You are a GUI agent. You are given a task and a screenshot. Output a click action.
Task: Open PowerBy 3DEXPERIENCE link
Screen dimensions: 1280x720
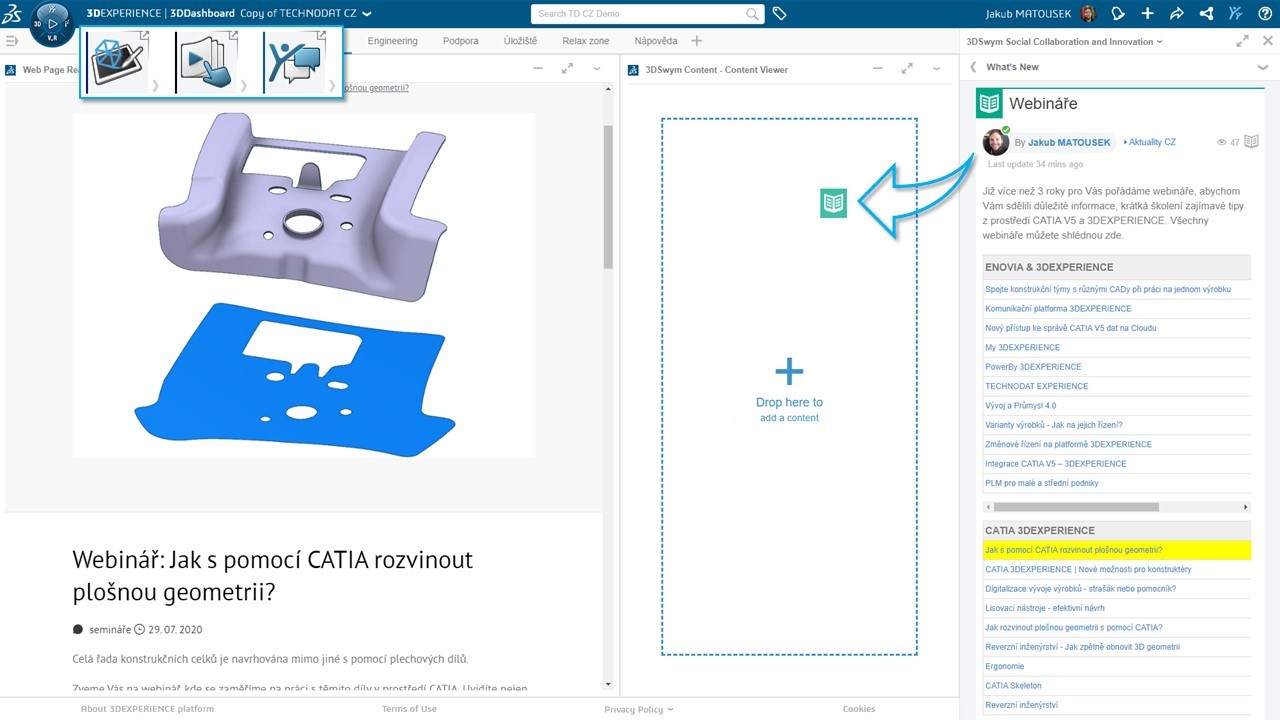(1033, 367)
